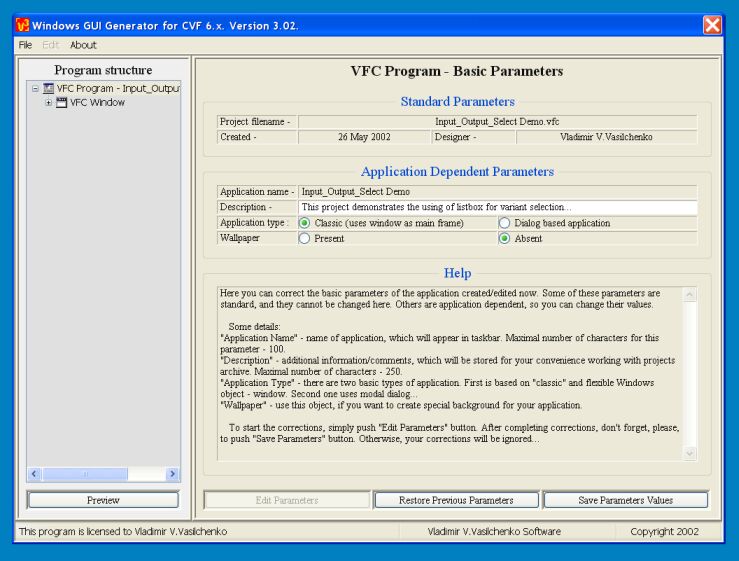Click the Description input field
The width and height of the screenshot is (739, 561).
coord(498,206)
